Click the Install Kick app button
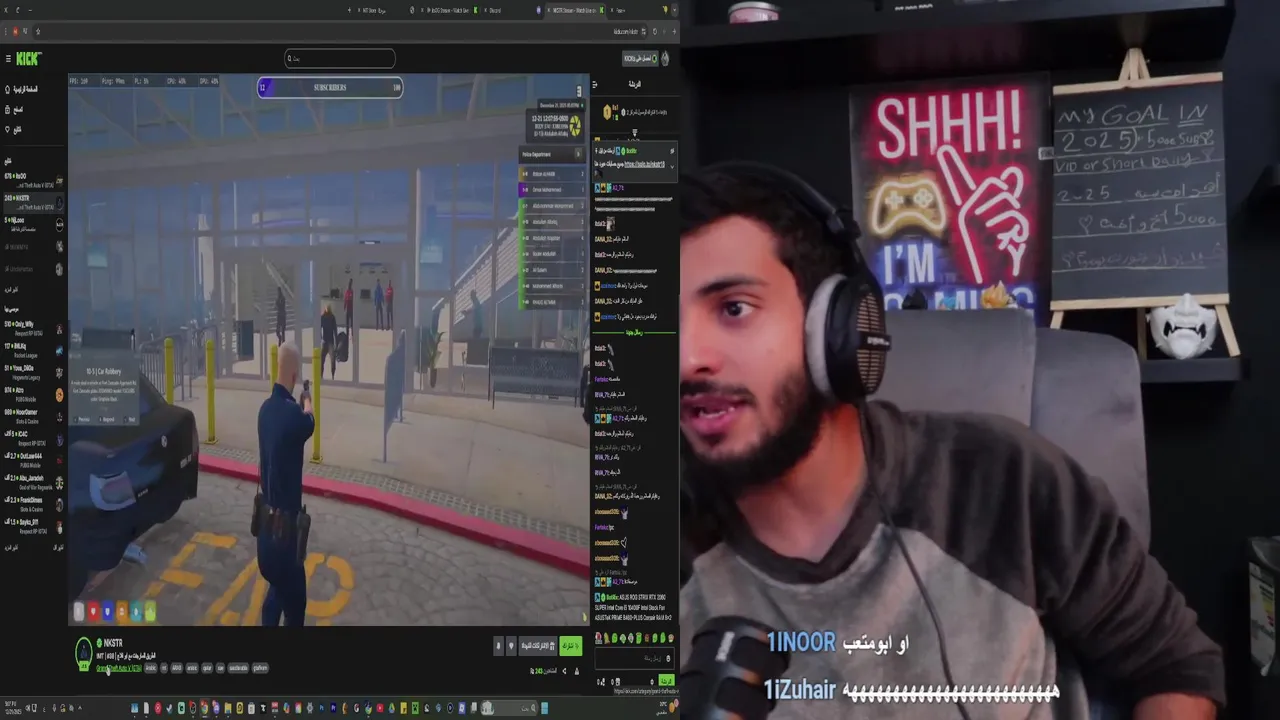Viewport: 1280px width, 720px height. 640,59
